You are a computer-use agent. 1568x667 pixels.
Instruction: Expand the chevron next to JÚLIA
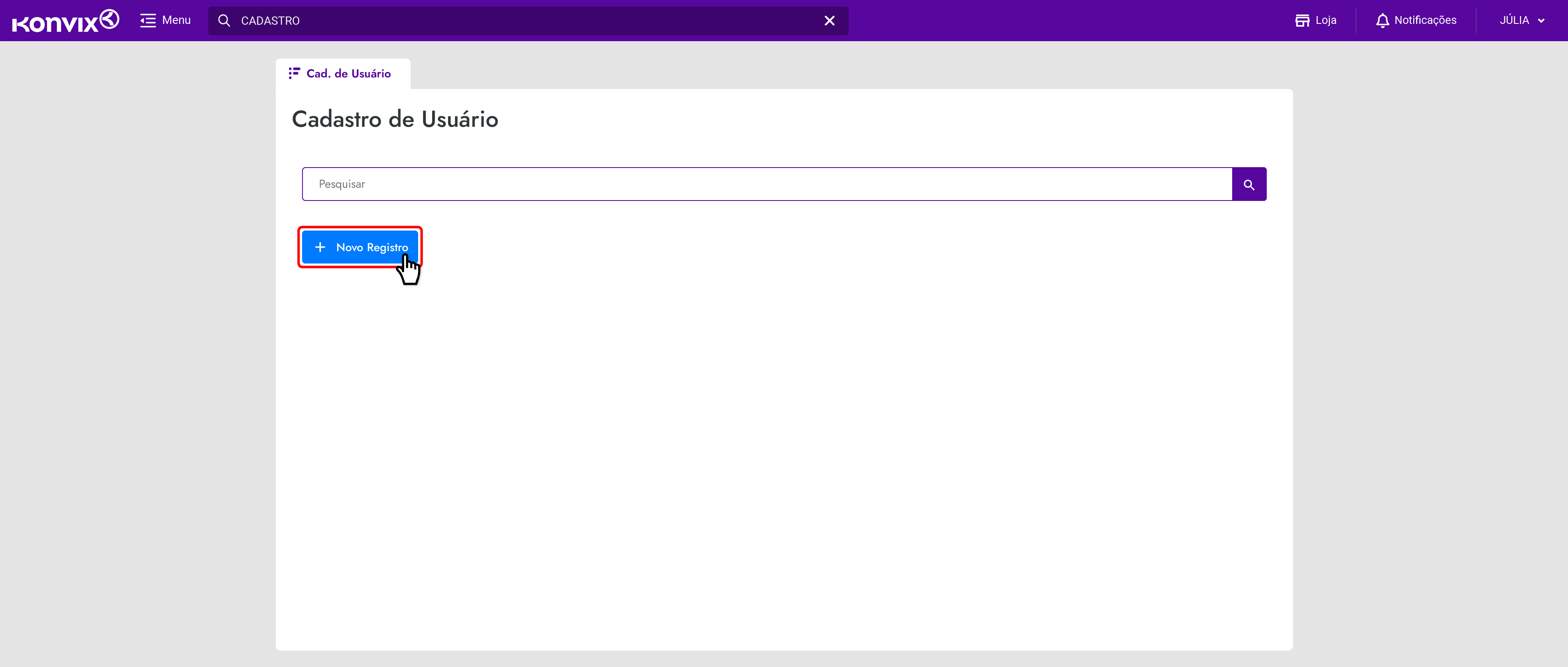[x=1541, y=21]
